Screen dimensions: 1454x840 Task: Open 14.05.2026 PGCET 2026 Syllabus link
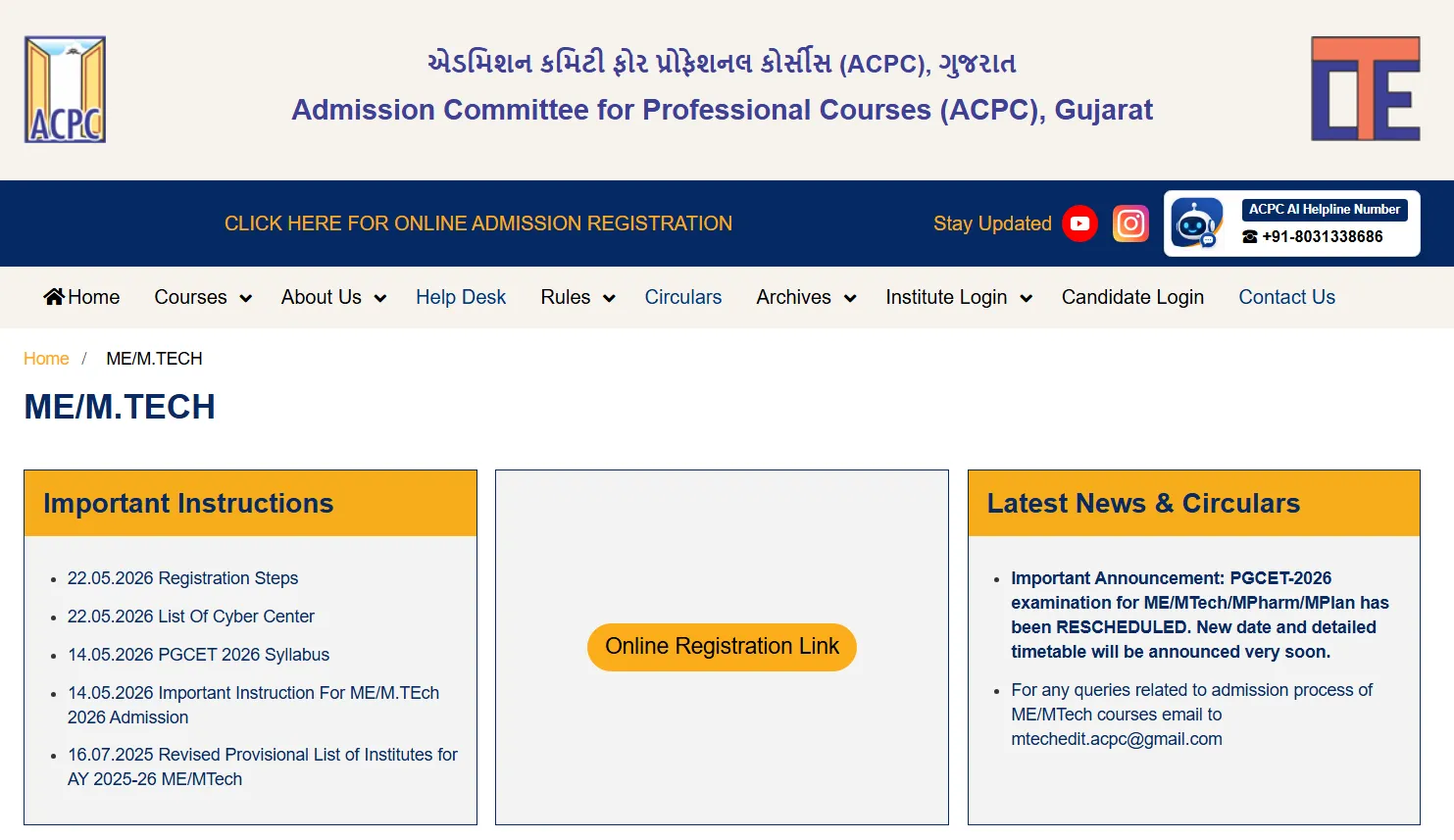coord(198,655)
